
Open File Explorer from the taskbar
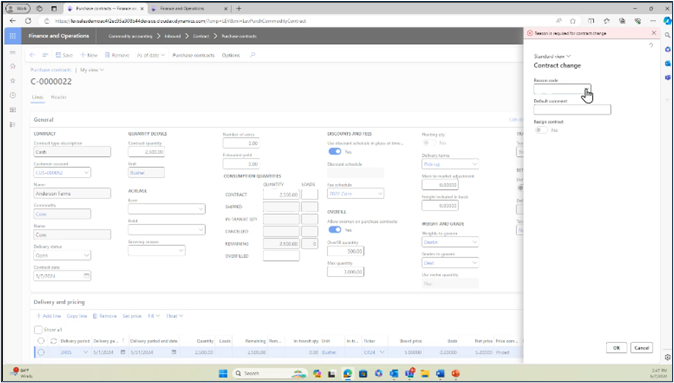point(425,374)
